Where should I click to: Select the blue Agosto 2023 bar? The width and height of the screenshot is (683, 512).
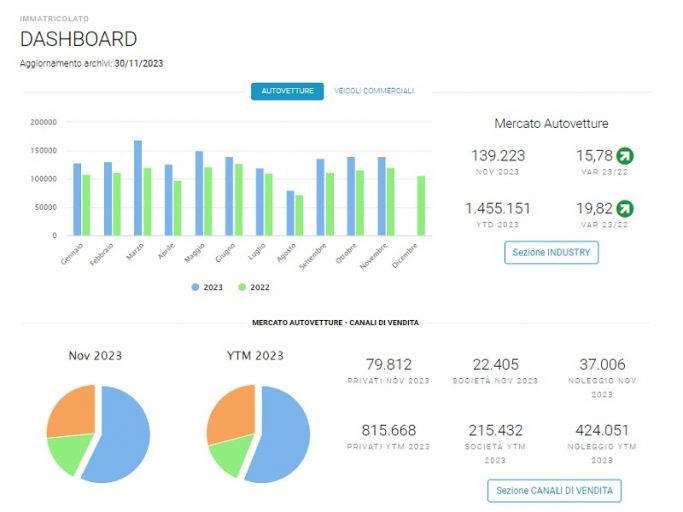coord(290,213)
